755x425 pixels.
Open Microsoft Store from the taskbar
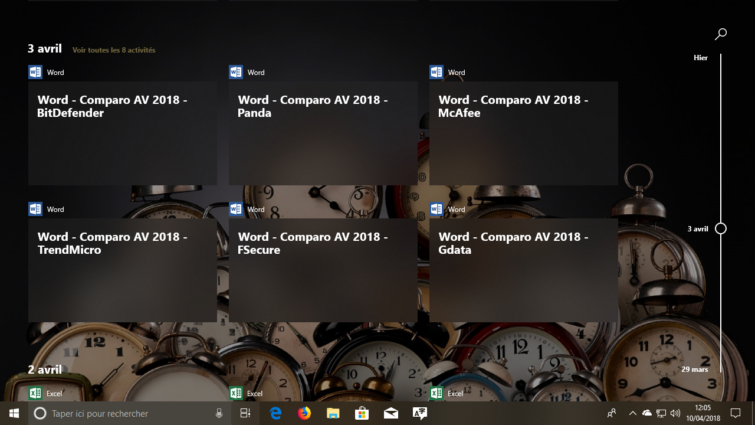click(362, 413)
